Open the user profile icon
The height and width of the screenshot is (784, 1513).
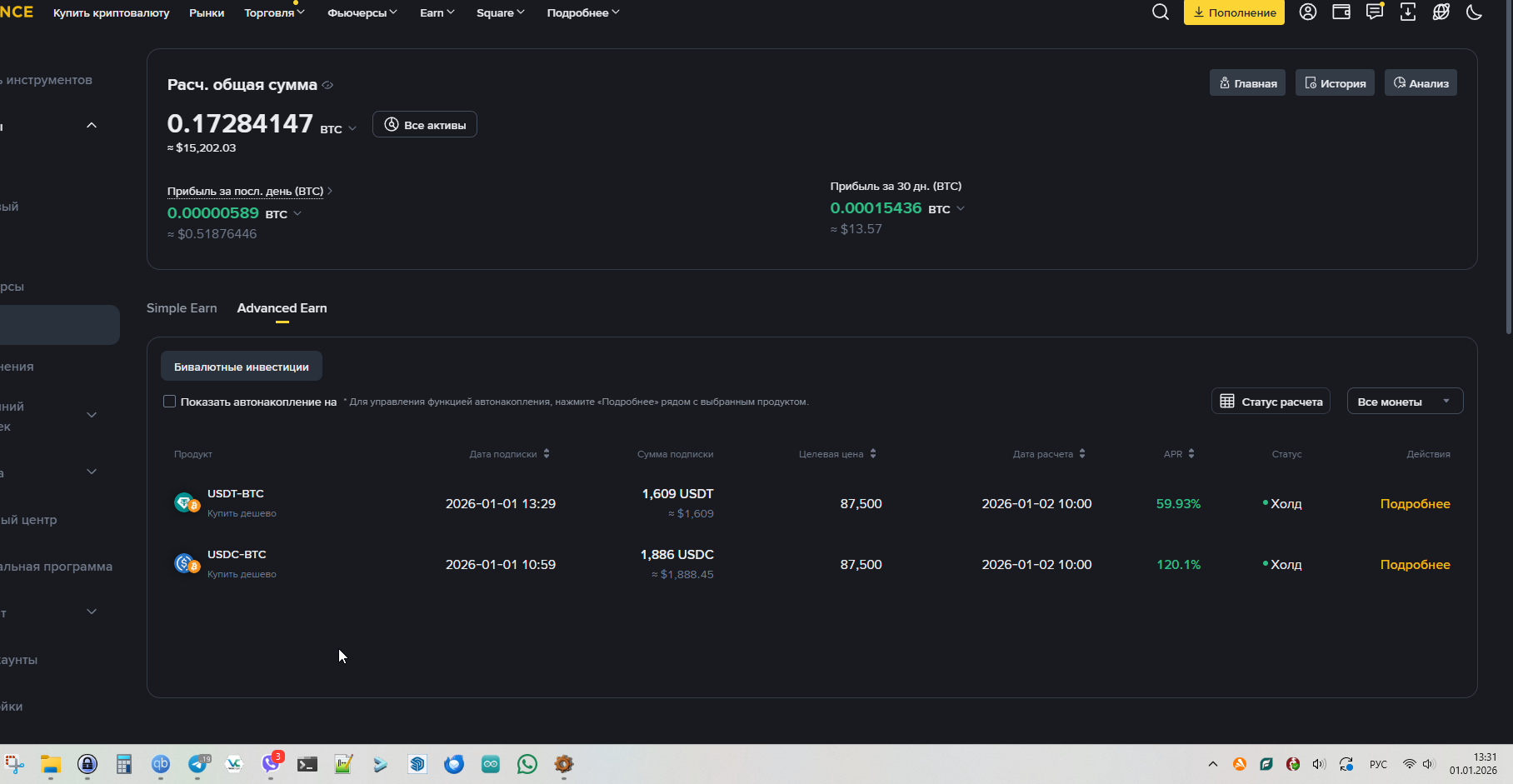click(x=1308, y=12)
